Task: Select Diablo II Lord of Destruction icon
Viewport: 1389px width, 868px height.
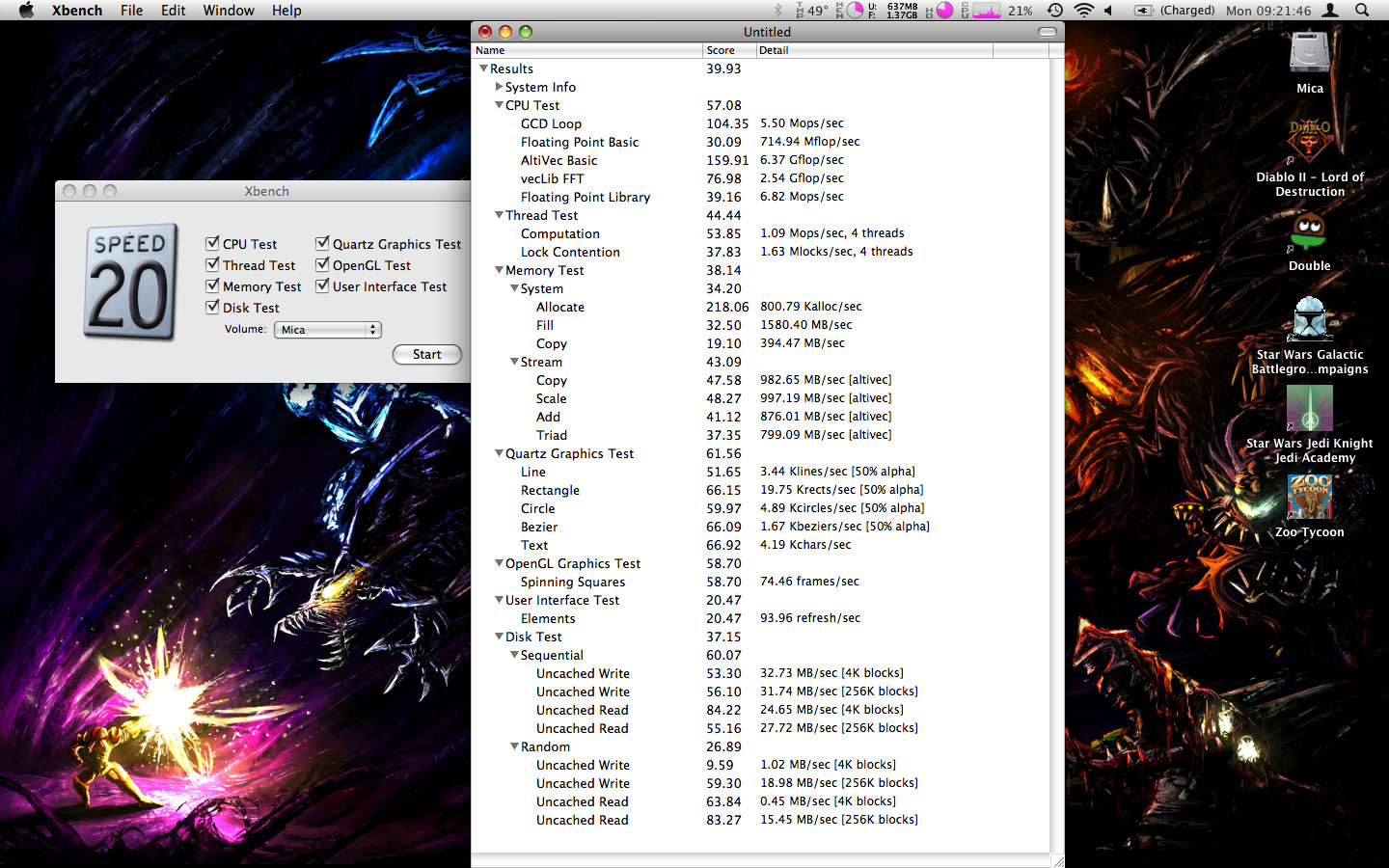Action: (x=1310, y=142)
